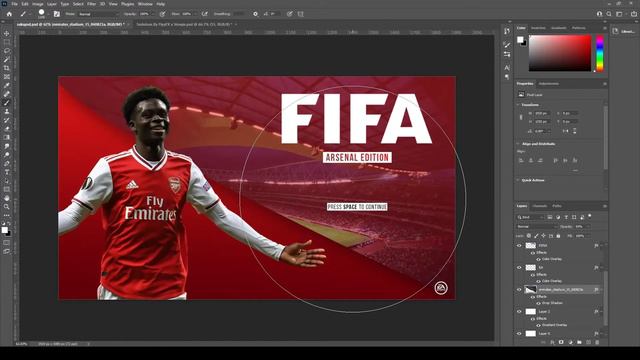Add a layer mask from Layers panel bottom
The image size is (640, 360).
561,342
